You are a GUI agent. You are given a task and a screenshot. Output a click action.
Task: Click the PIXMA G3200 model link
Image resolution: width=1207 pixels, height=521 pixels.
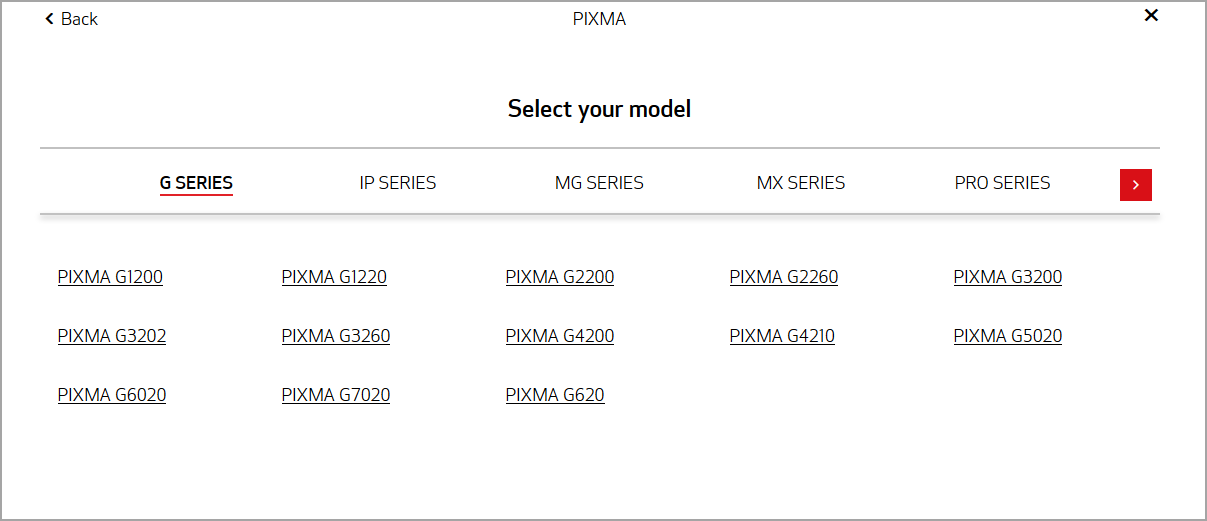(x=1008, y=277)
